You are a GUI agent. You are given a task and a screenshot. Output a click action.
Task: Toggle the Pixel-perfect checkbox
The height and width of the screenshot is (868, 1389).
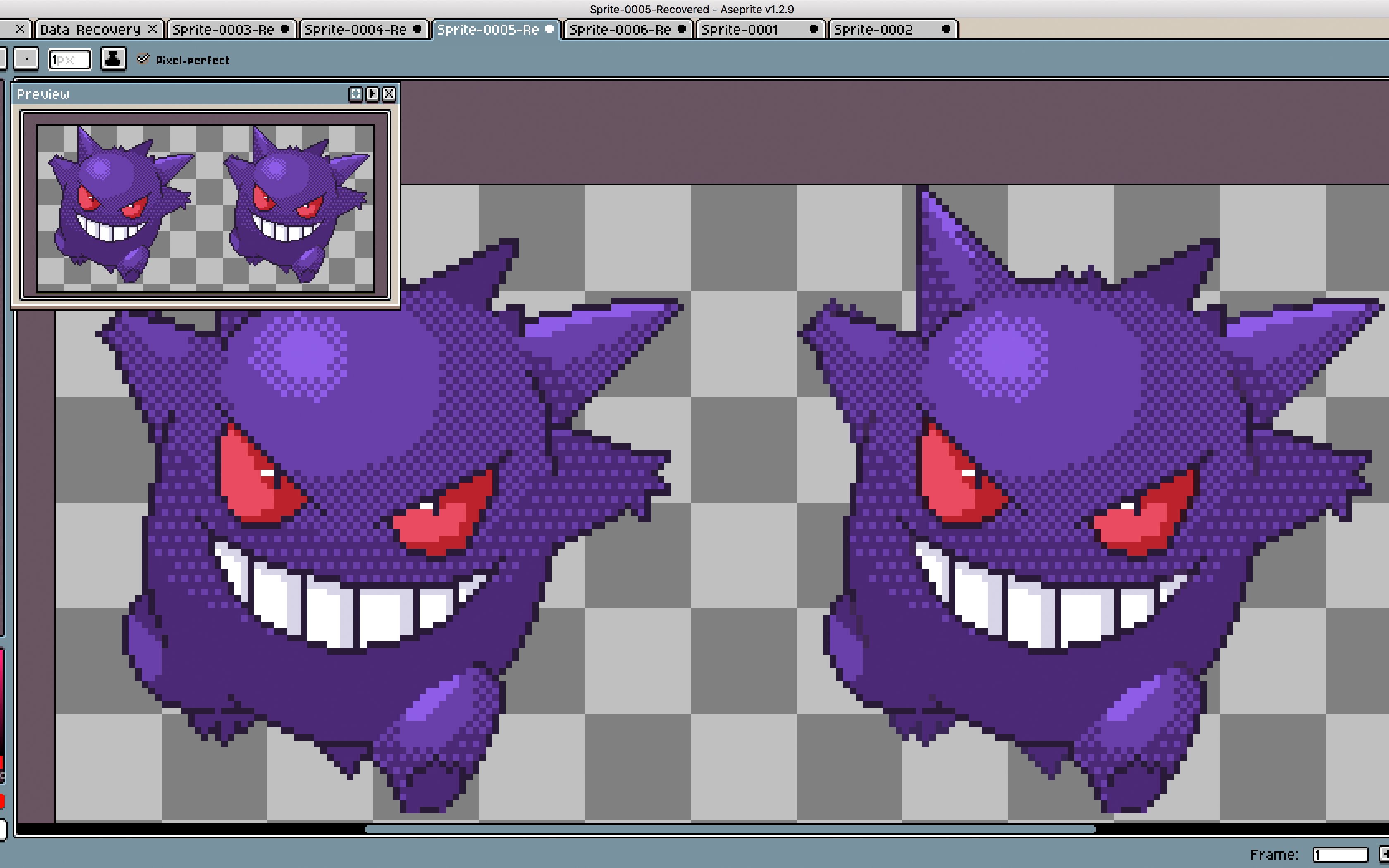pos(143,59)
